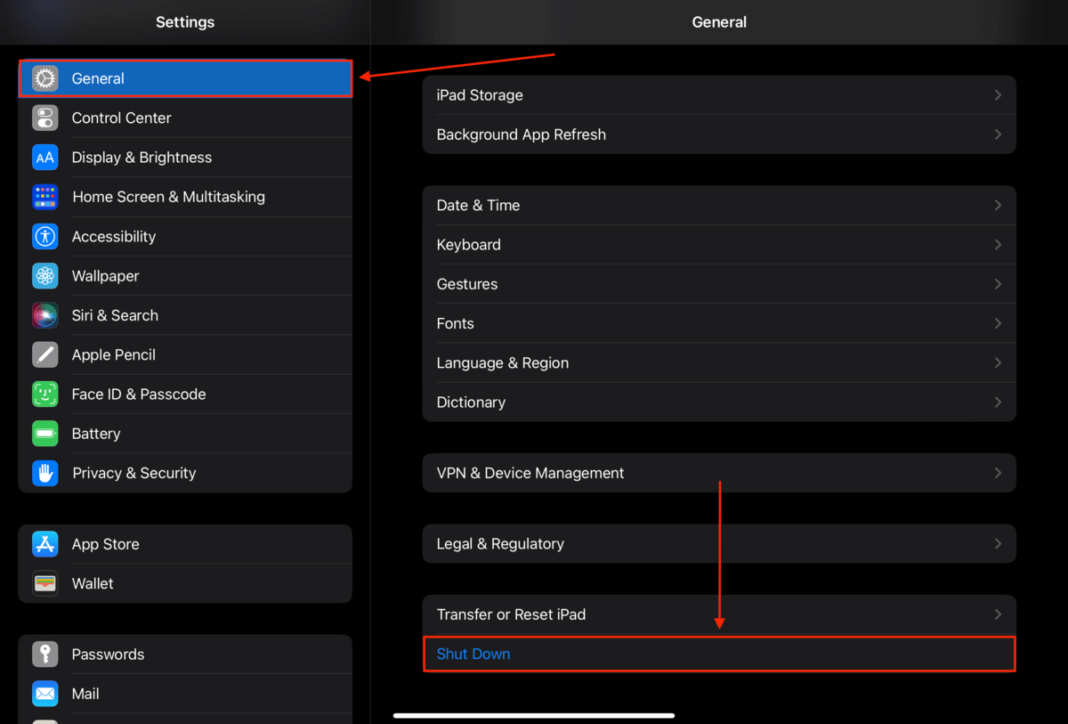The width and height of the screenshot is (1068, 724).
Task: Open Display & Brightness via its AA icon
Action: [45, 157]
